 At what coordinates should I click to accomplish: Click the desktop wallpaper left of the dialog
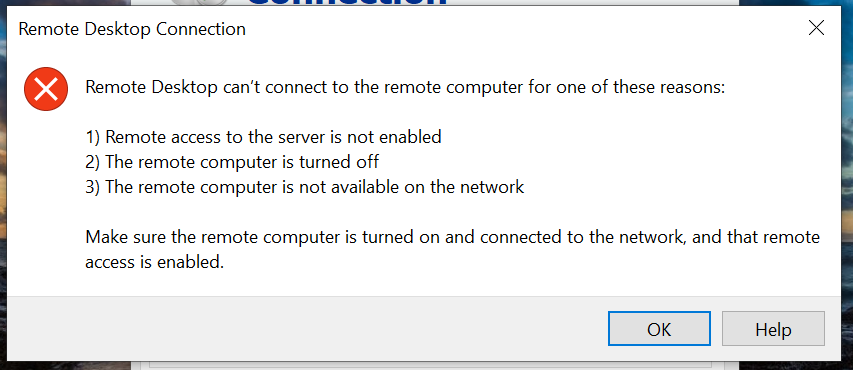(3, 185)
